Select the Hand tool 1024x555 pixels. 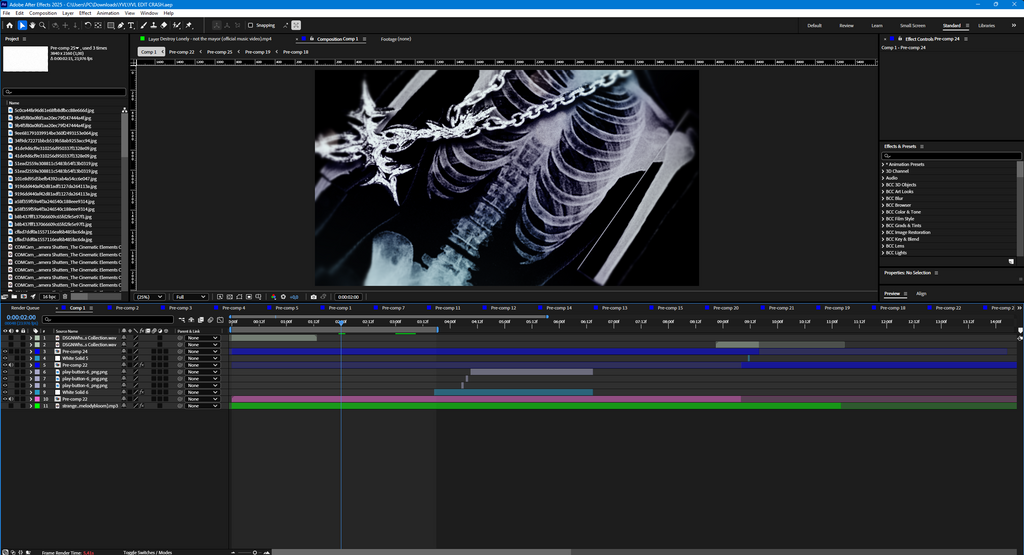(32, 25)
